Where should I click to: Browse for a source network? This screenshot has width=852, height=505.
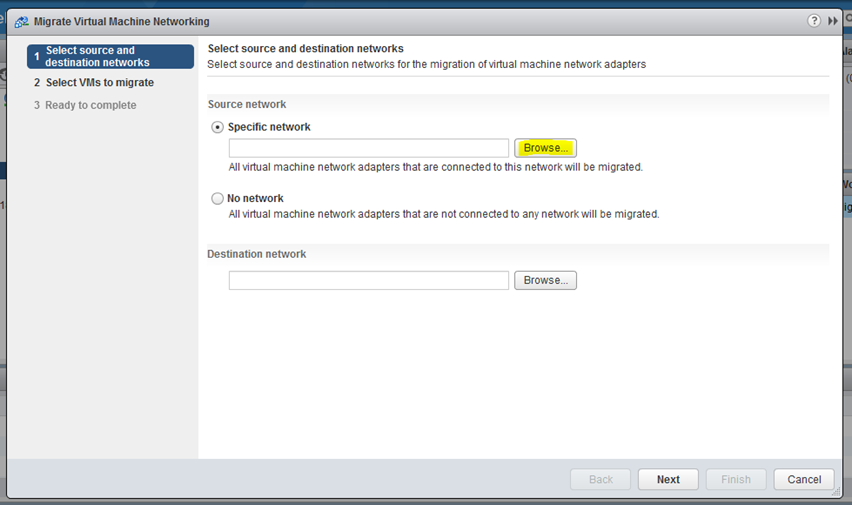[546, 148]
